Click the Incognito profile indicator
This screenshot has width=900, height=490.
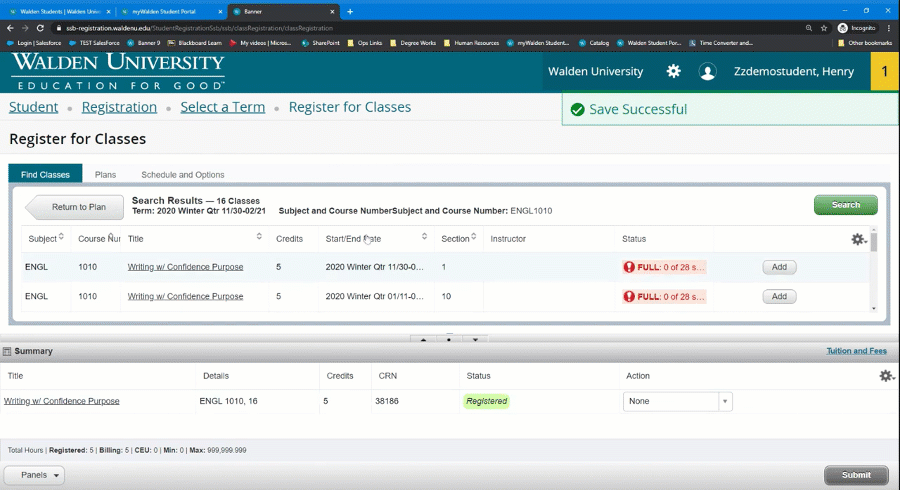856,28
